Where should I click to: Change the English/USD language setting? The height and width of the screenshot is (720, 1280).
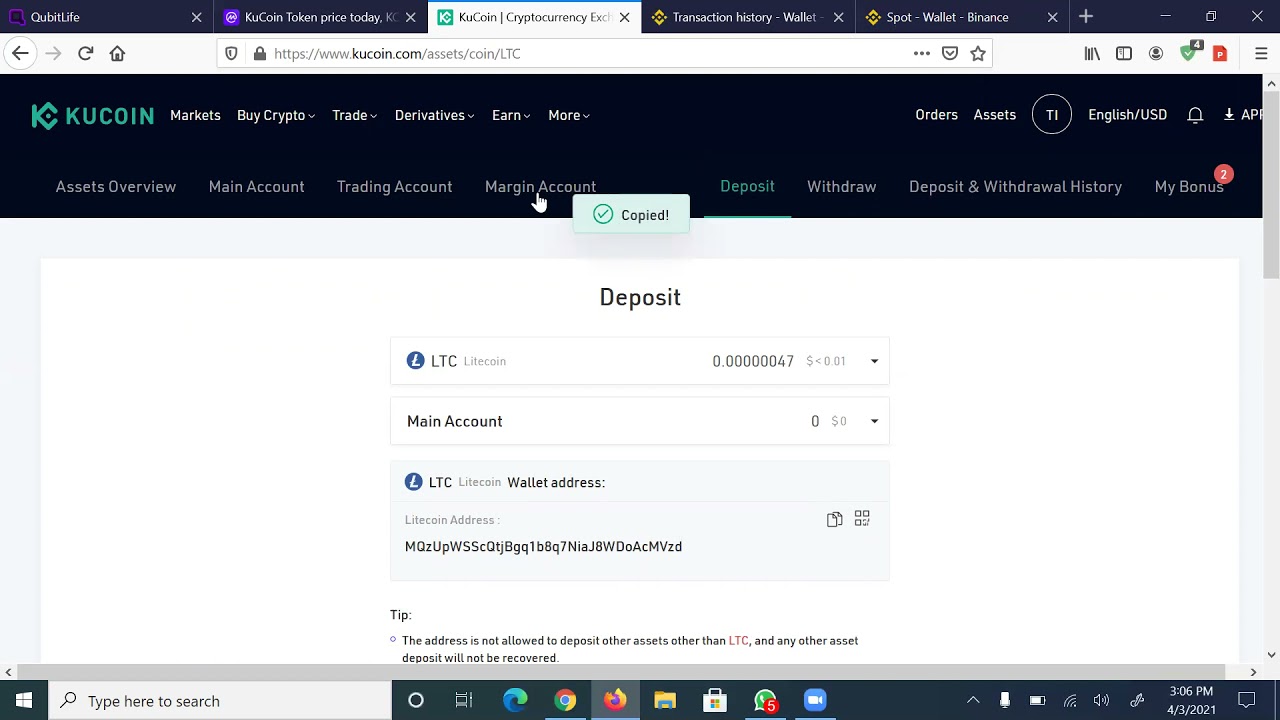click(x=1127, y=115)
